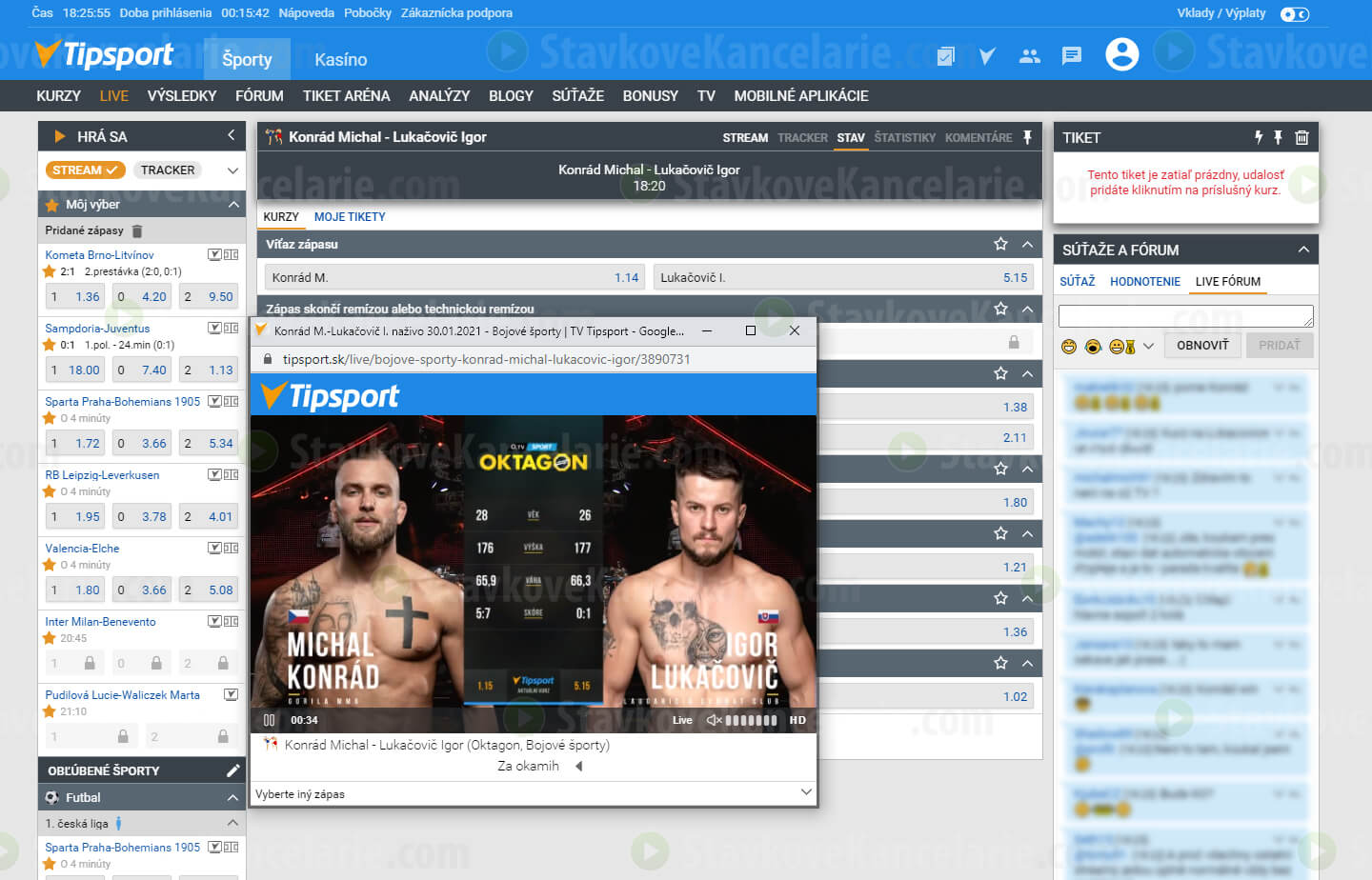Disable the STREAM filter chip
The width and height of the screenshot is (1372, 880).
pos(85,170)
